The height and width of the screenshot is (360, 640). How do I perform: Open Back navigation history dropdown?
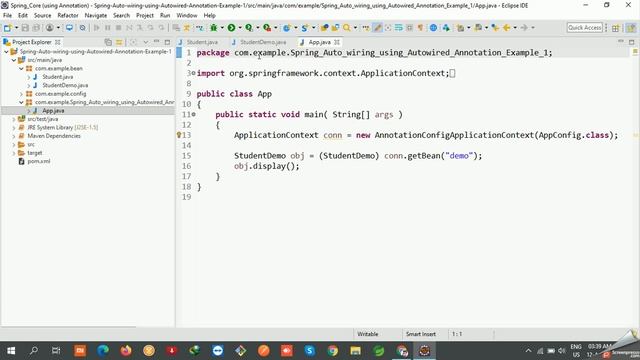click(x=515, y=28)
